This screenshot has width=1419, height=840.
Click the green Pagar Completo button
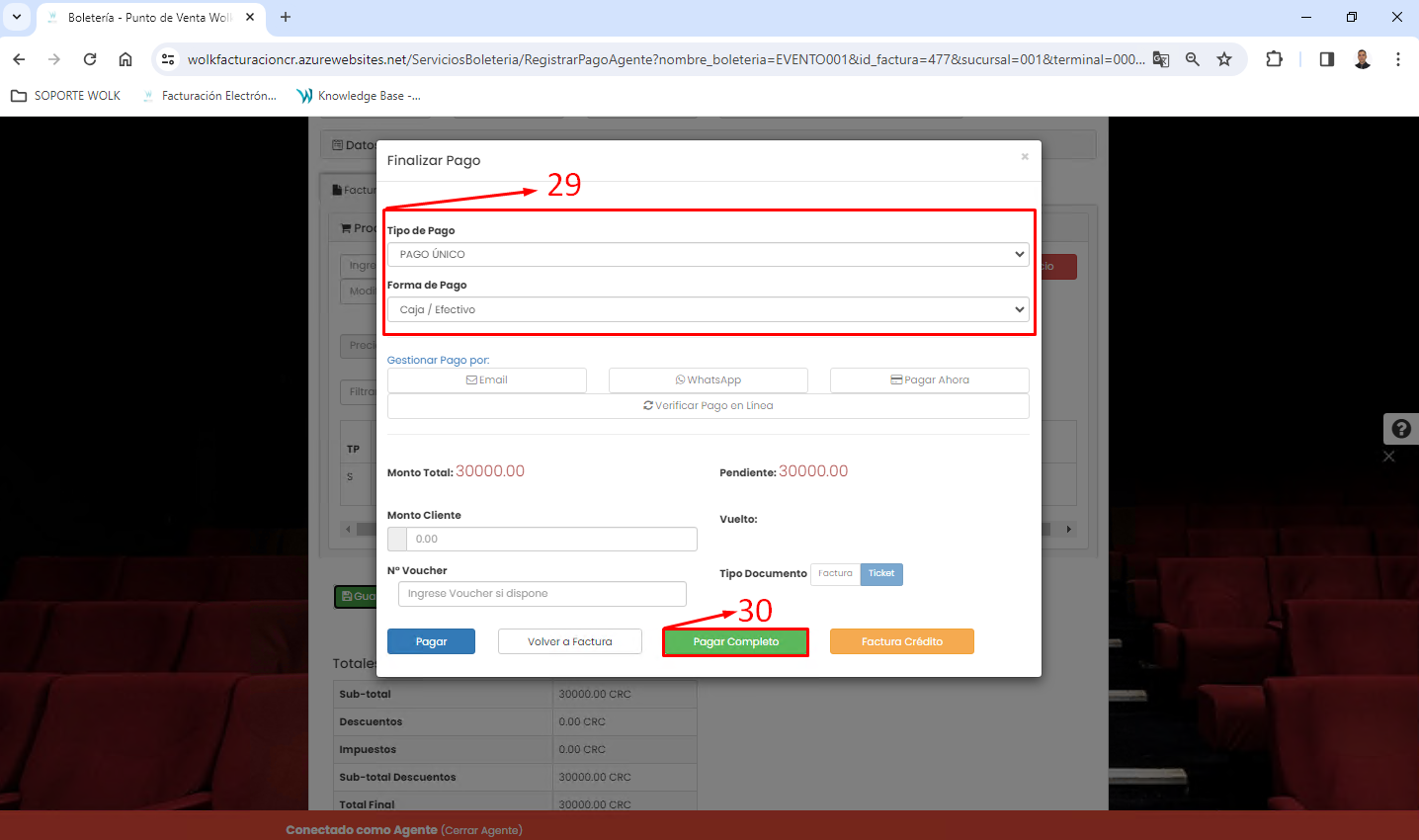pyautogui.click(x=736, y=642)
